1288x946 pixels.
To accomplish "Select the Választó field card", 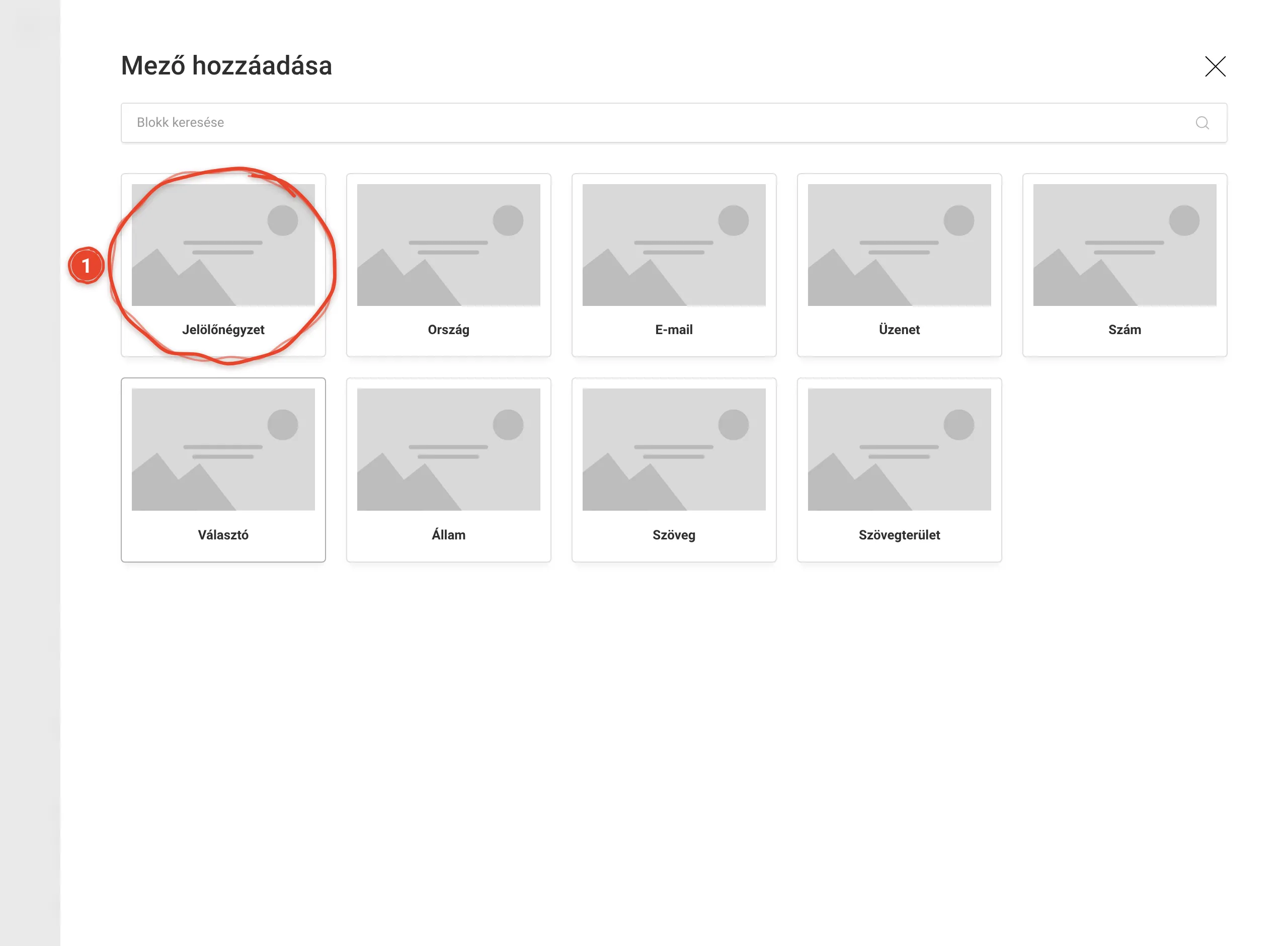I will pyautogui.click(x=223, y=469).
